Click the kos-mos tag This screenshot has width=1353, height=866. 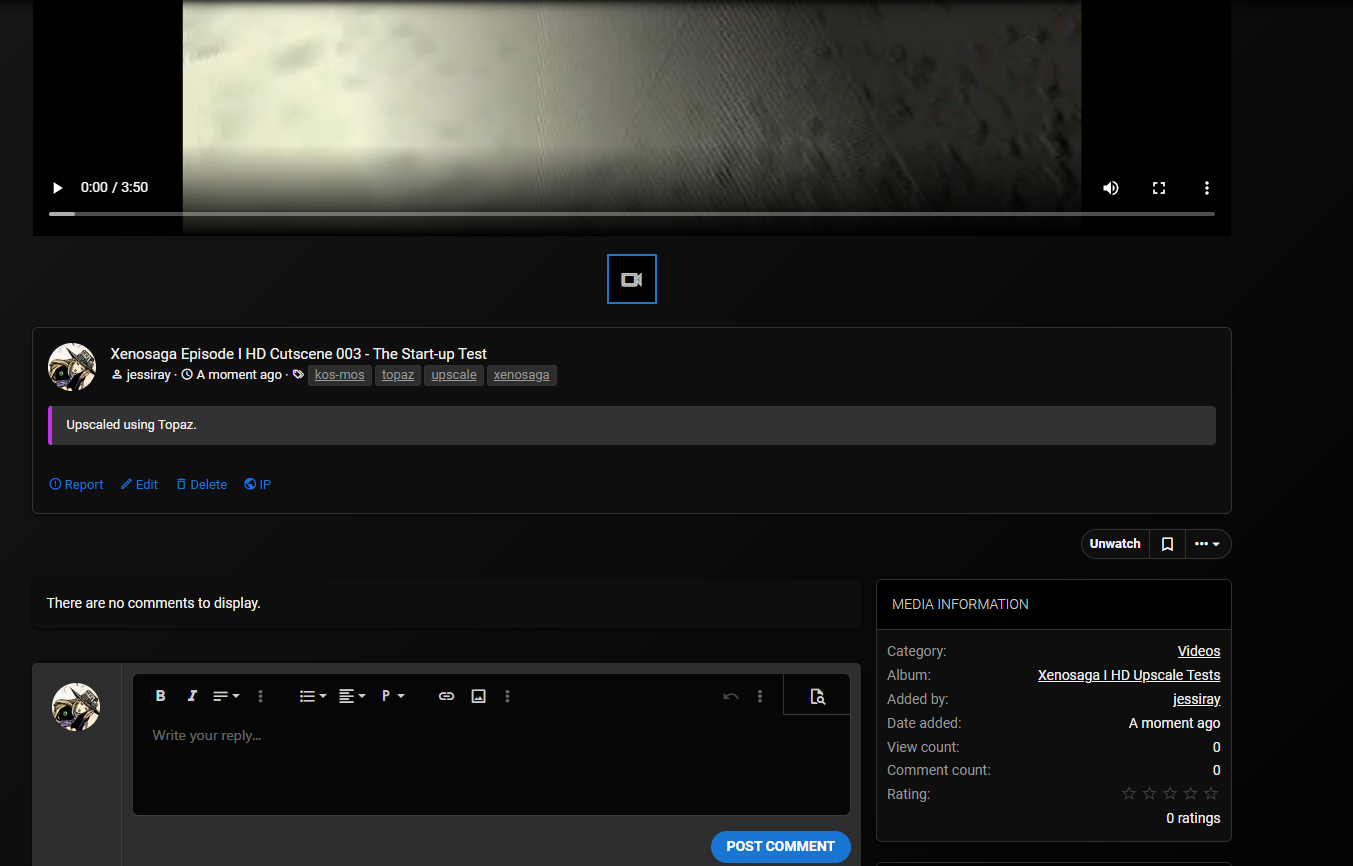pos(340,375)
